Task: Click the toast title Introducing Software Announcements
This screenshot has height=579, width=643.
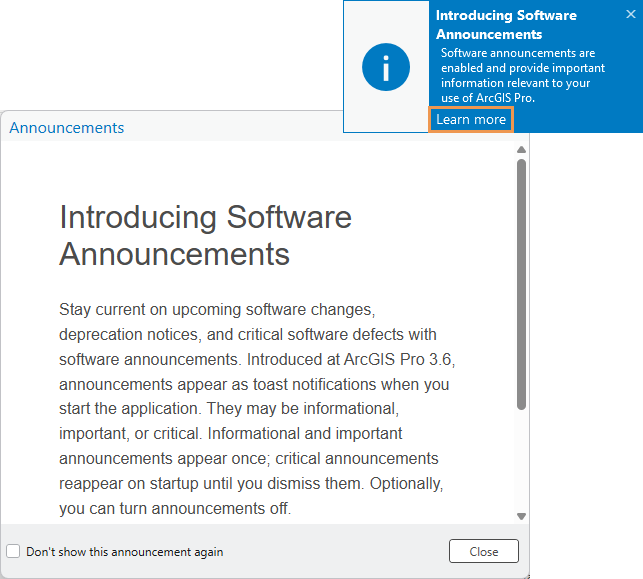Action: point(506,25)
